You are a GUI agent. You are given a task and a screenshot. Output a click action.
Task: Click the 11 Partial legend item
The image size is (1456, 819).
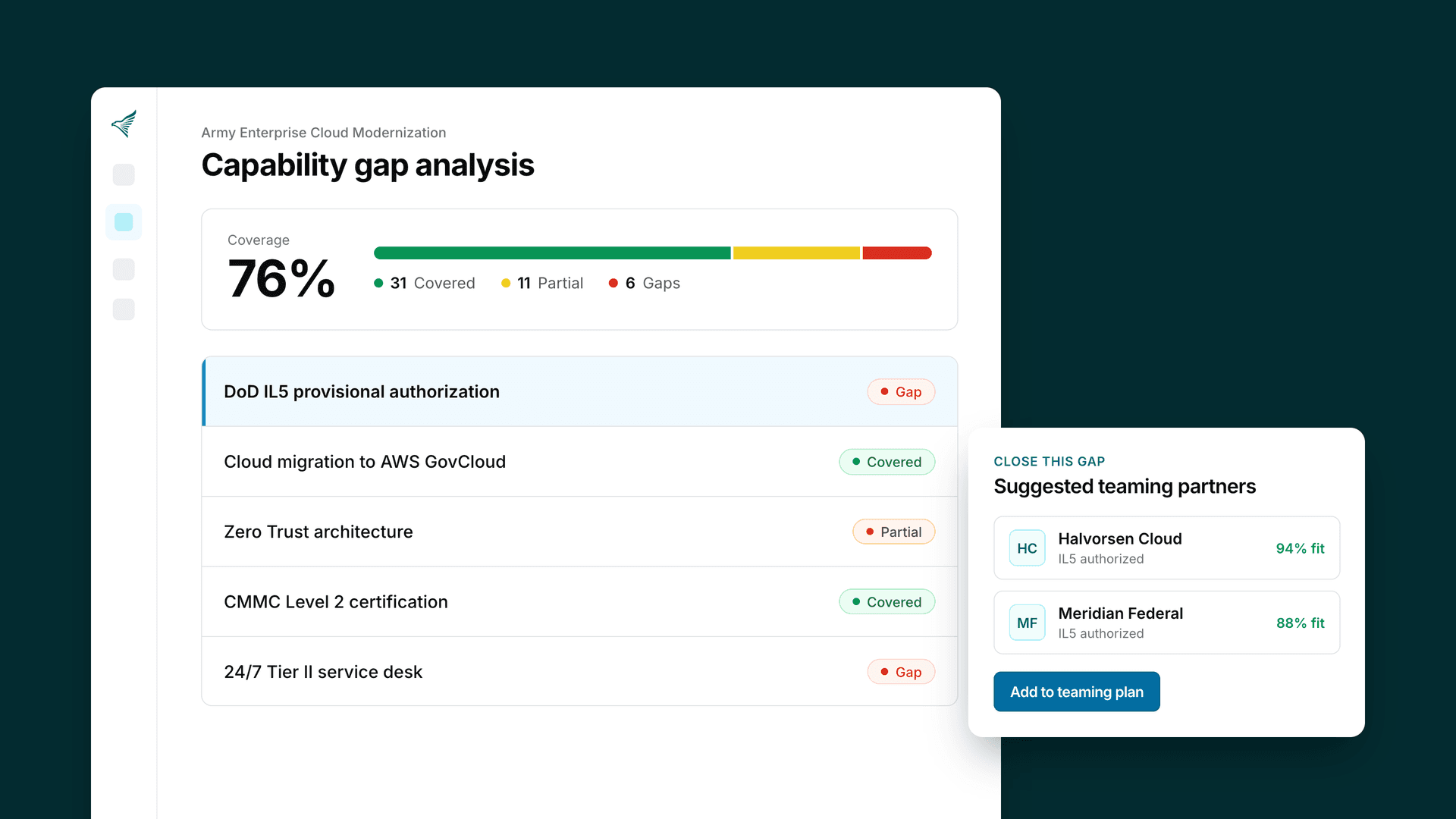[542, 284]
